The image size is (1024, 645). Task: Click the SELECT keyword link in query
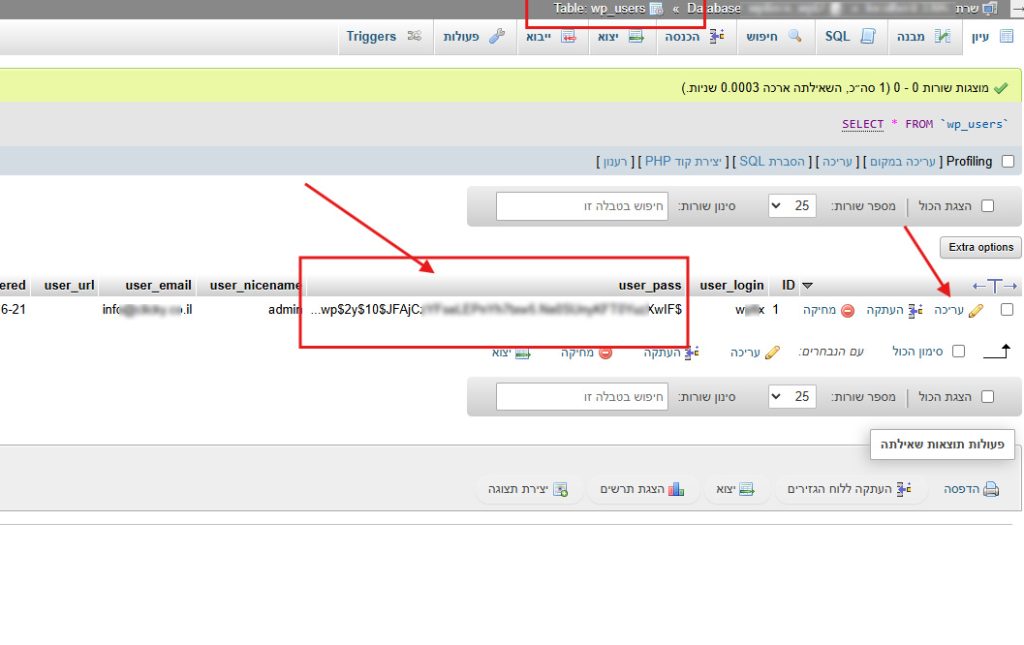coord(862,124)
